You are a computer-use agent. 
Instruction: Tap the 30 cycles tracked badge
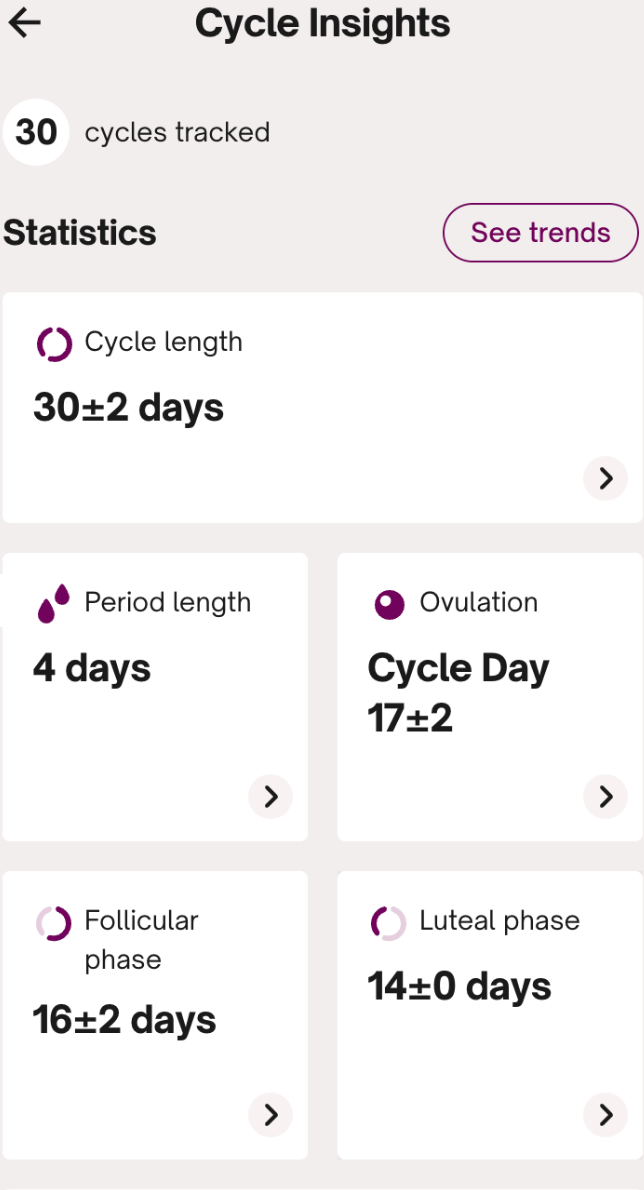36,132
